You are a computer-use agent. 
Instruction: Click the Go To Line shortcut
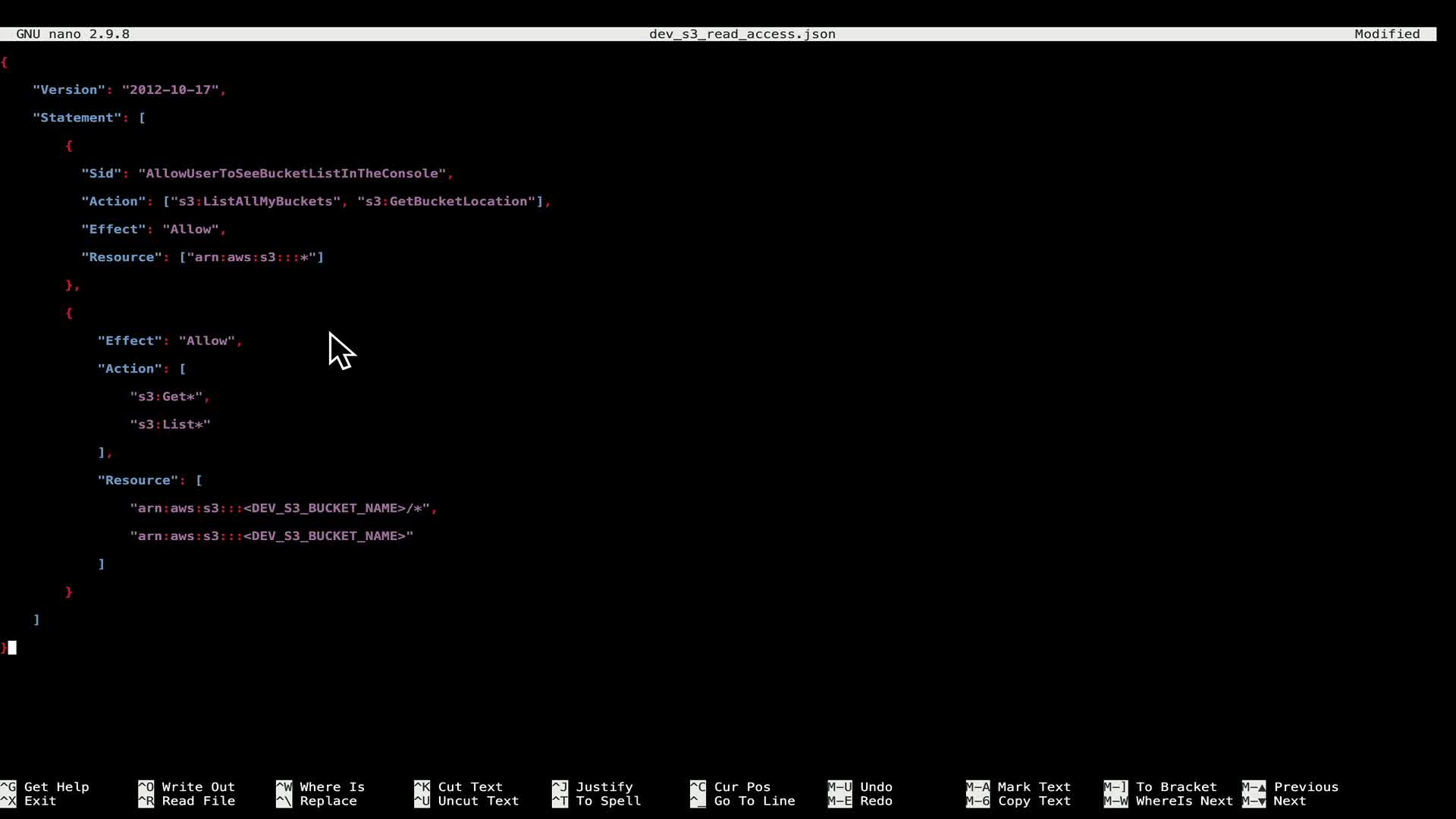pyautogui.click(x=754, y=801)
